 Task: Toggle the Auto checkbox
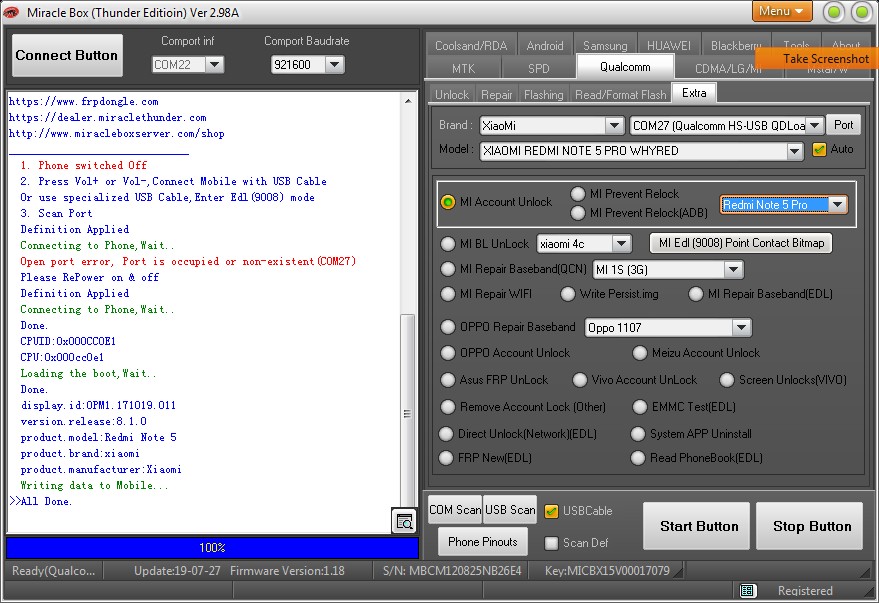tap(819, 150)
